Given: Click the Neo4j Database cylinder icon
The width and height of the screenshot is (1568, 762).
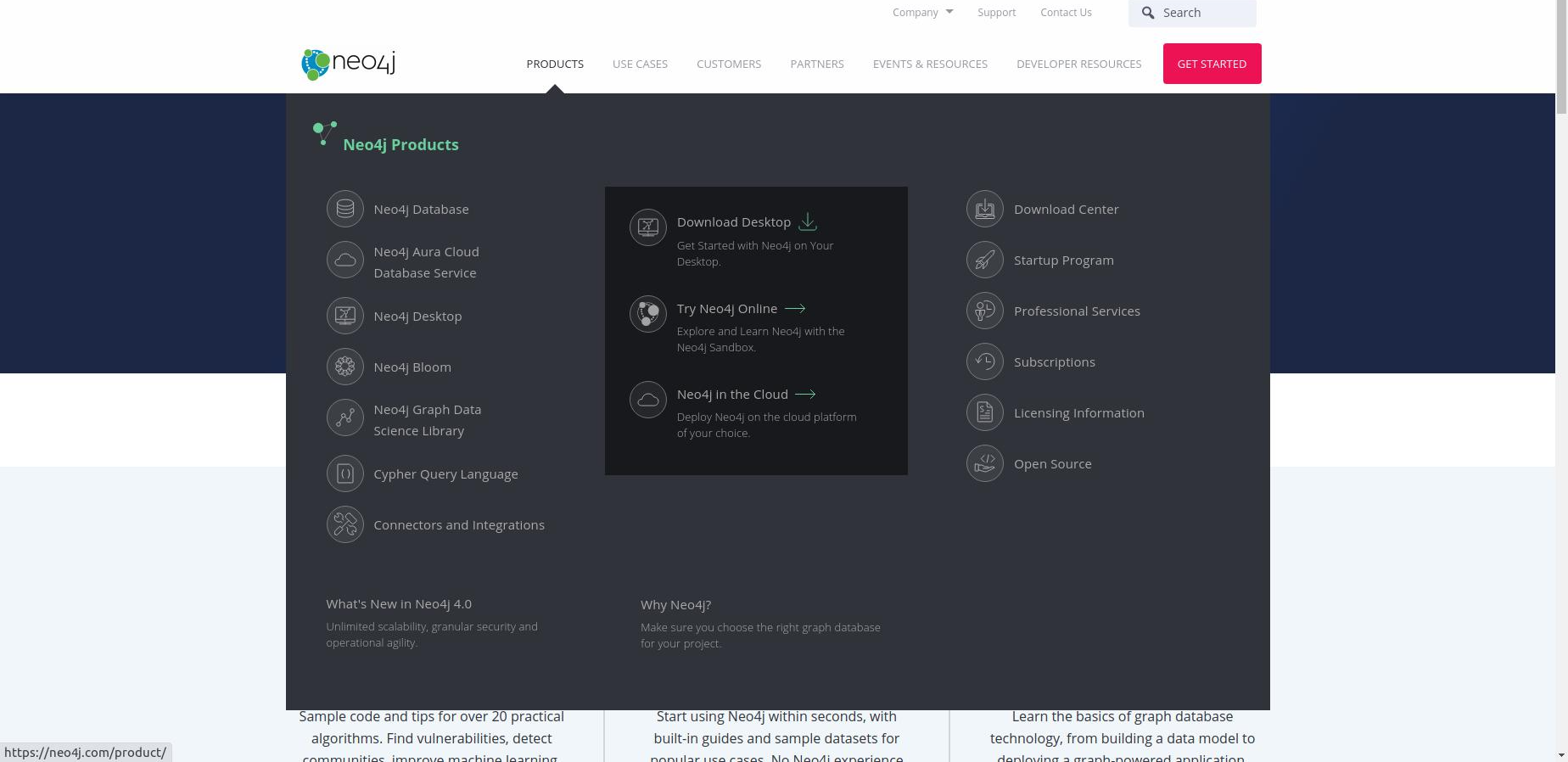Looking at the screenshot, I should (344, 209).
